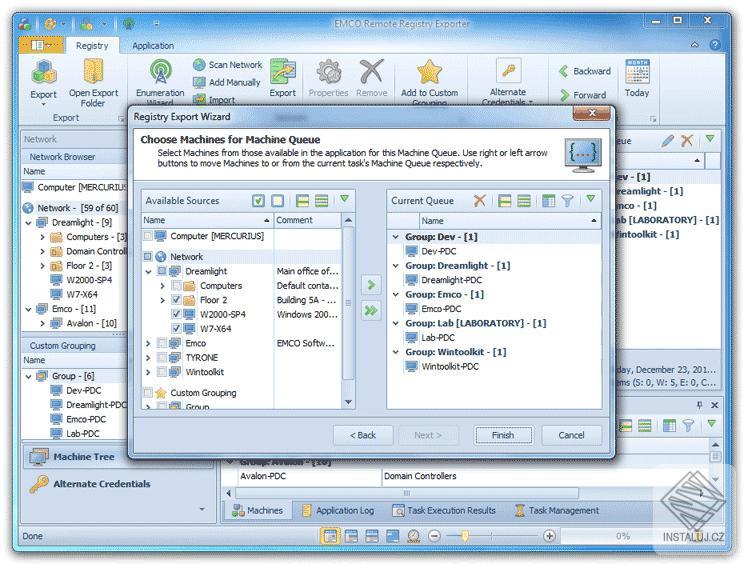Click the filter funnel in Current Queue
The width and height of the screenshot is (744, 564).
567,201
